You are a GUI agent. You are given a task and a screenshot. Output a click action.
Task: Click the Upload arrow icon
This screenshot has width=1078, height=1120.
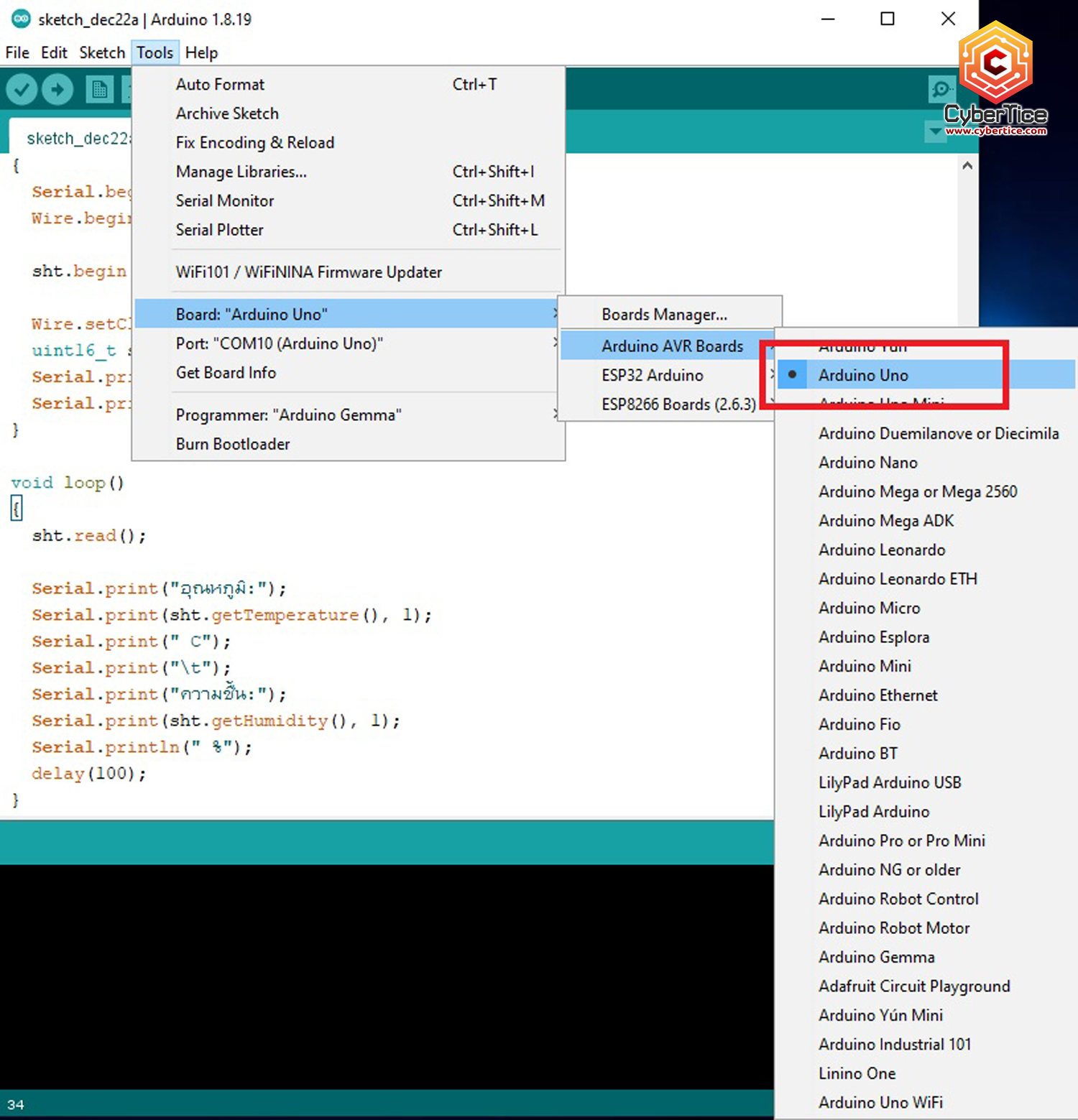[57, 89]
